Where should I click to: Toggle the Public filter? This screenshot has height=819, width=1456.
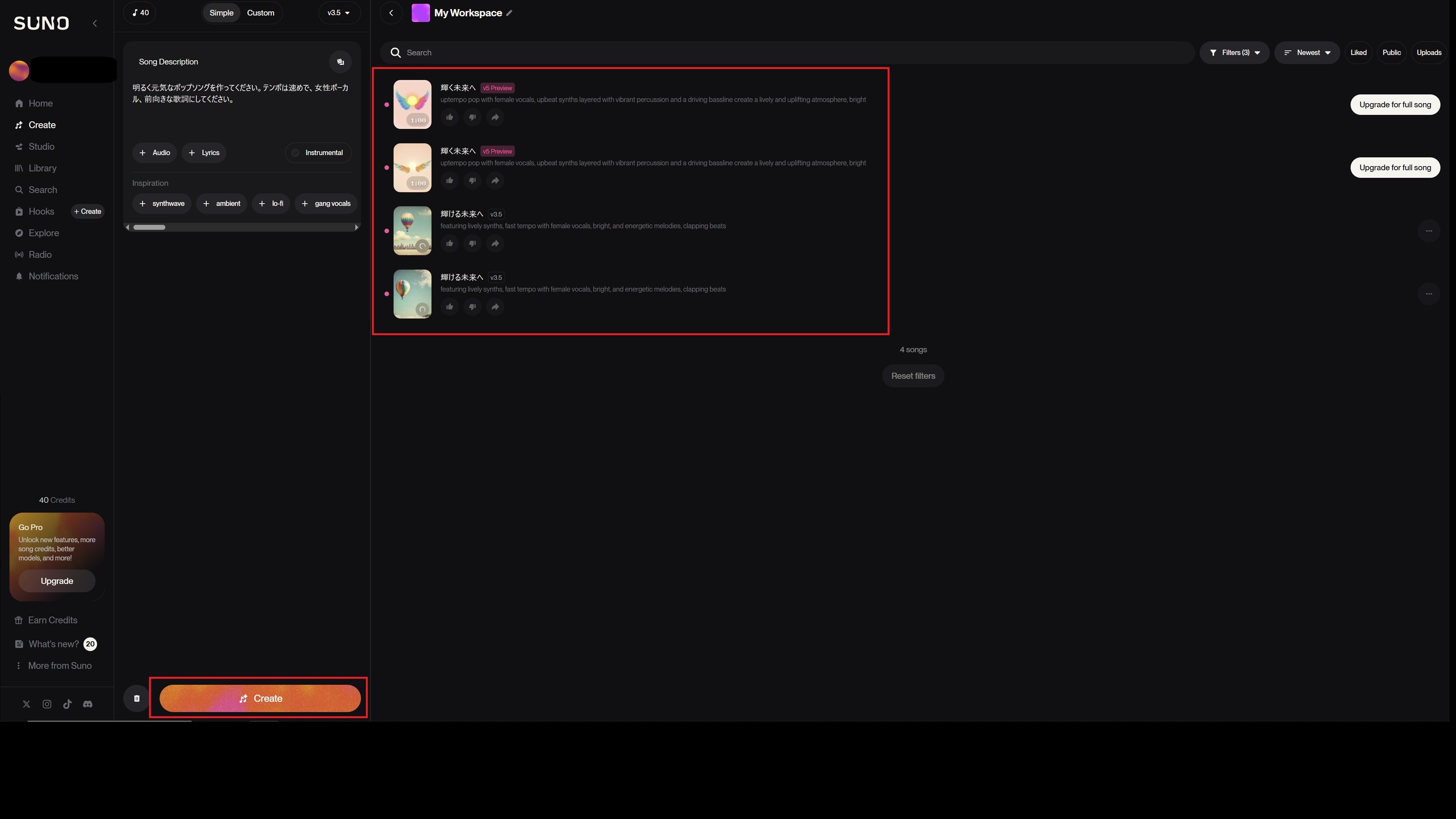click(1391, 53)
